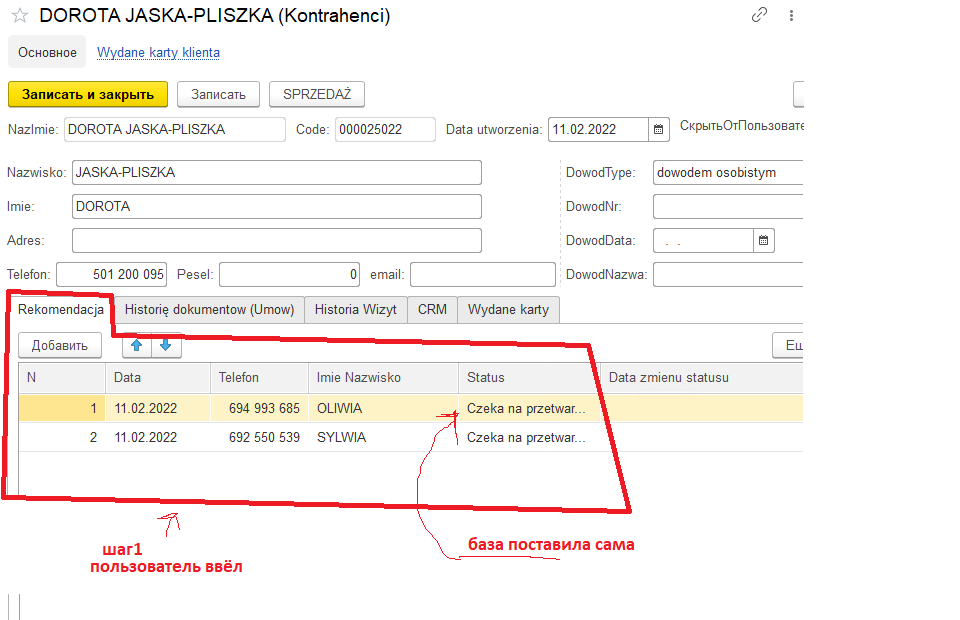Click the favorite star icon
The image size is (960, 620).
point(19,16)
